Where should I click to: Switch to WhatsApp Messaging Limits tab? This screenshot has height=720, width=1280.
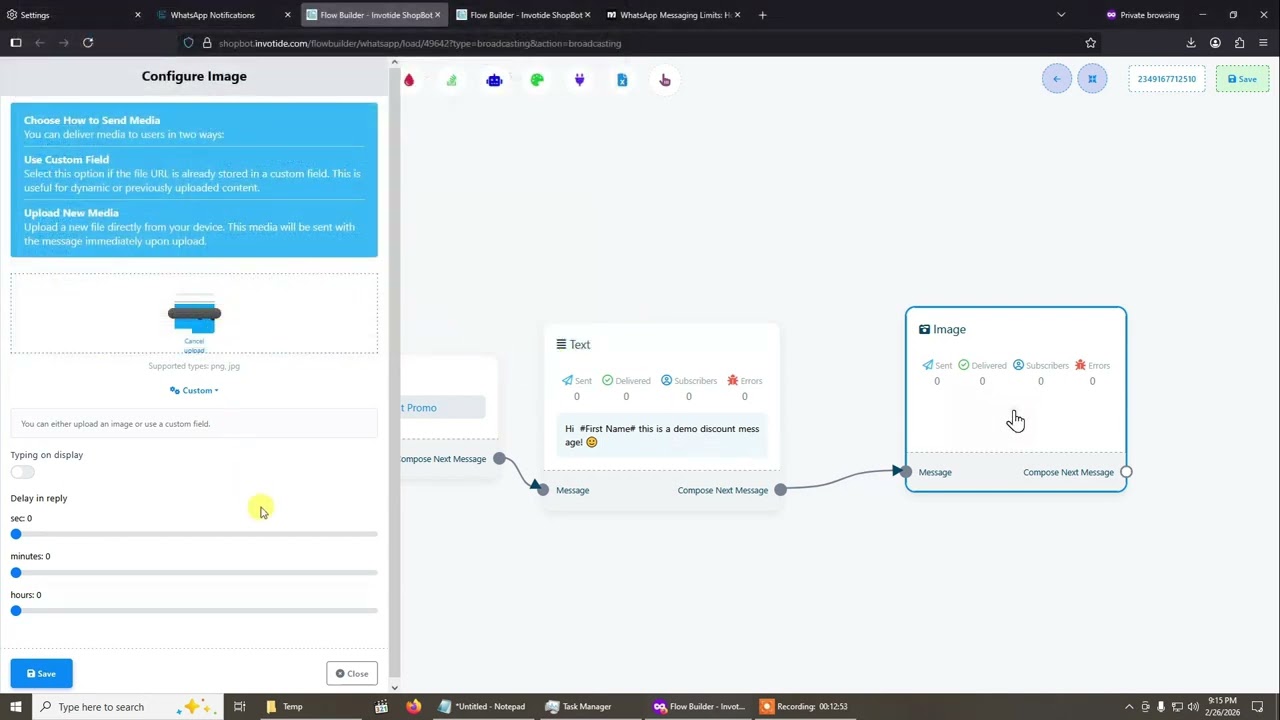[x=672, y=15]
